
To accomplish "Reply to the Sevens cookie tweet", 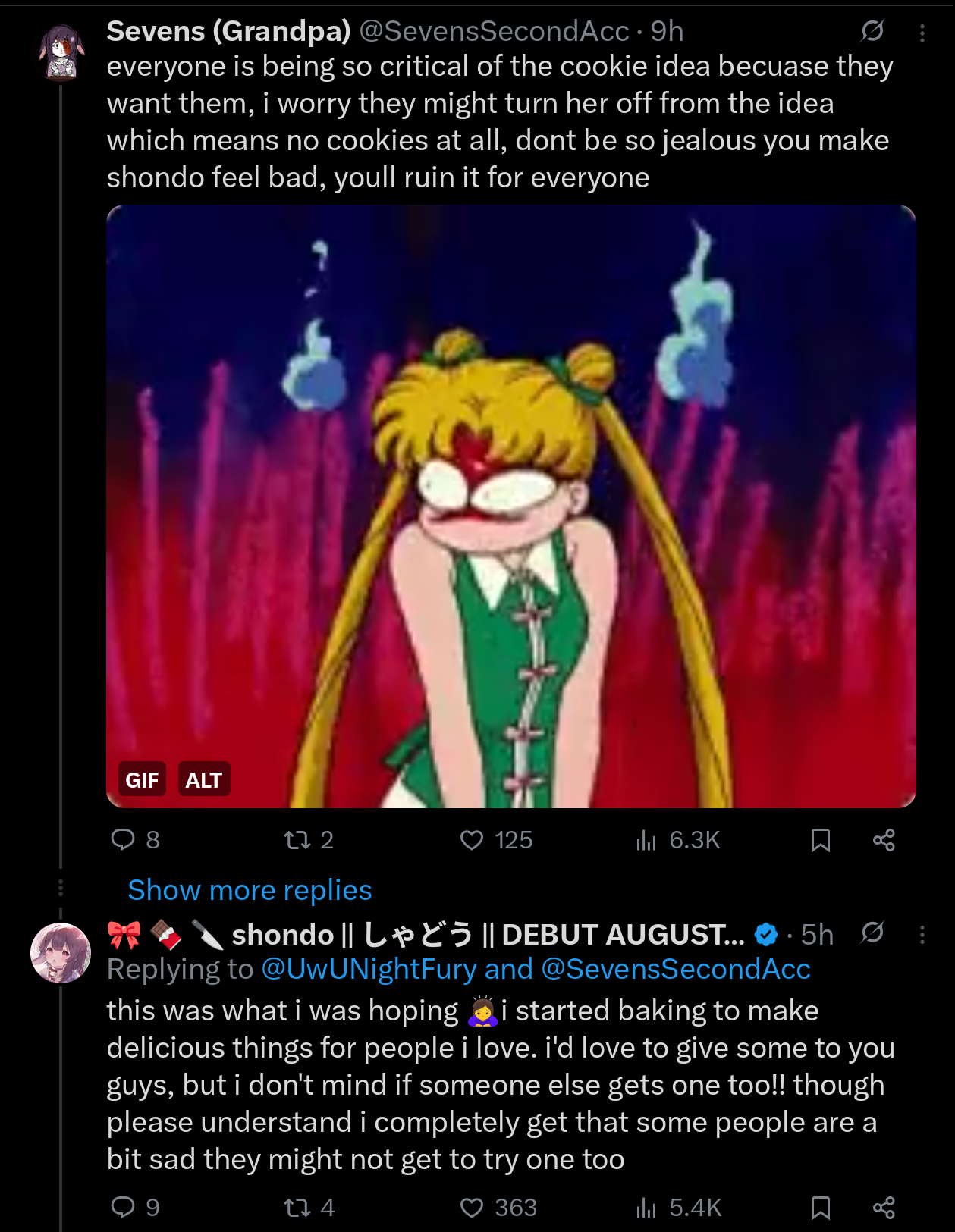I will click(123, 840).
